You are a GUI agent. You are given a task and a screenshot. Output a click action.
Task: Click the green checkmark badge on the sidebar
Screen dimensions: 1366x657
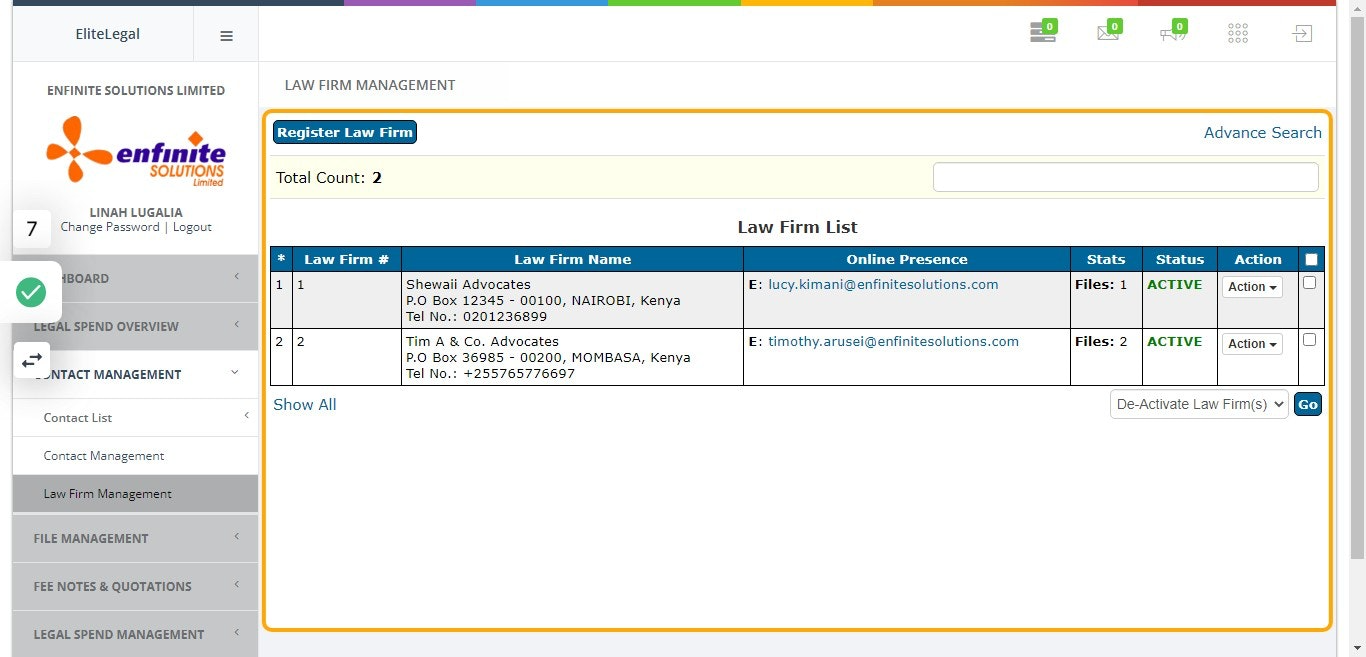point(31,292)
